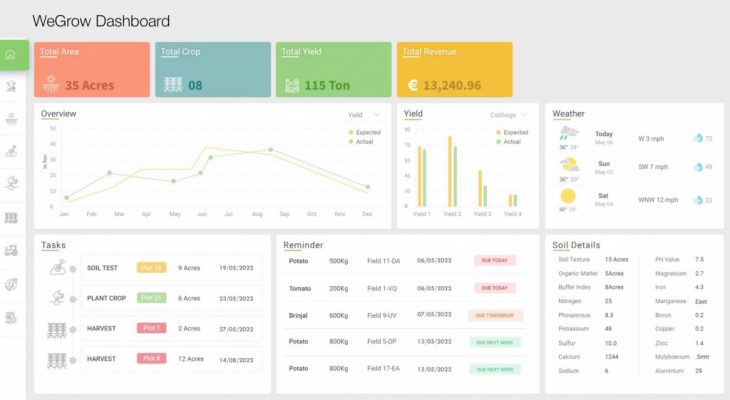Image resolution: width=730 pixels, height=400 pixels.
Task: Select the crop rows grid sidebar icon
Action: pyautogui.click(x=11, y=218)
